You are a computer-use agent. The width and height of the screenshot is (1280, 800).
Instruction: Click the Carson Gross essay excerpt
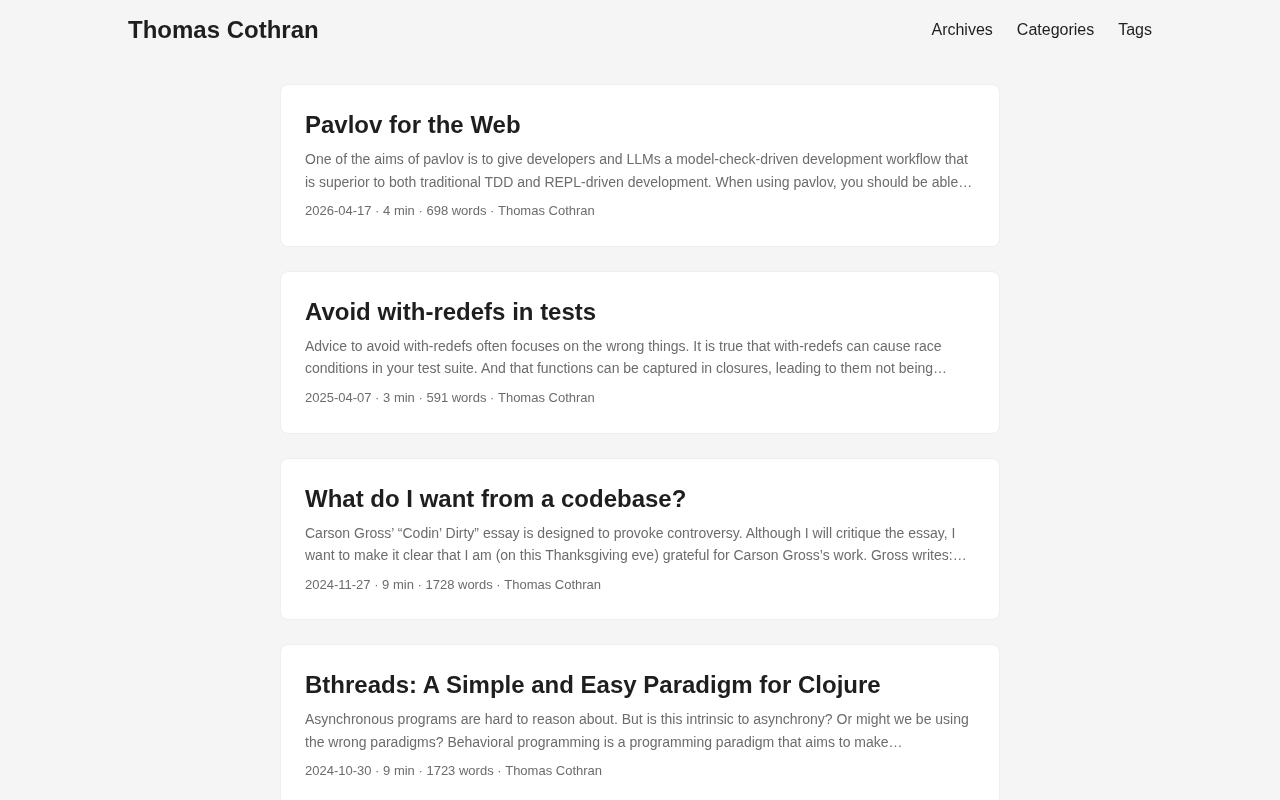tap(636, 544)
